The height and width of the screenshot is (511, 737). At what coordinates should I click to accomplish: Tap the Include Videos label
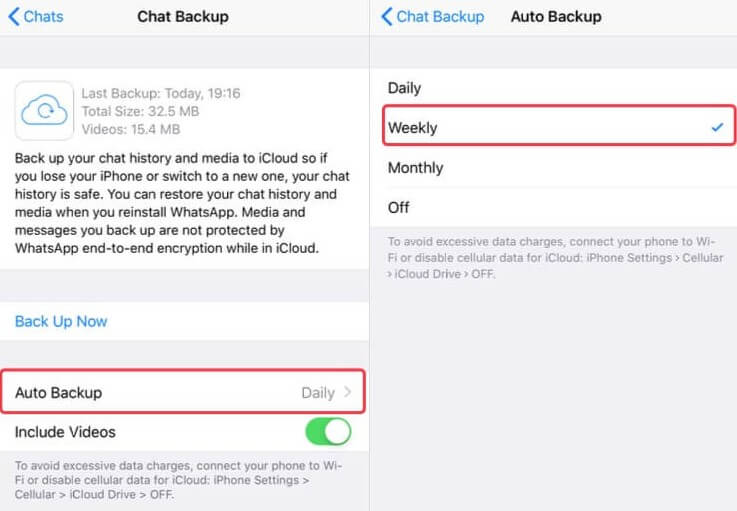click(x=65, y=432)
